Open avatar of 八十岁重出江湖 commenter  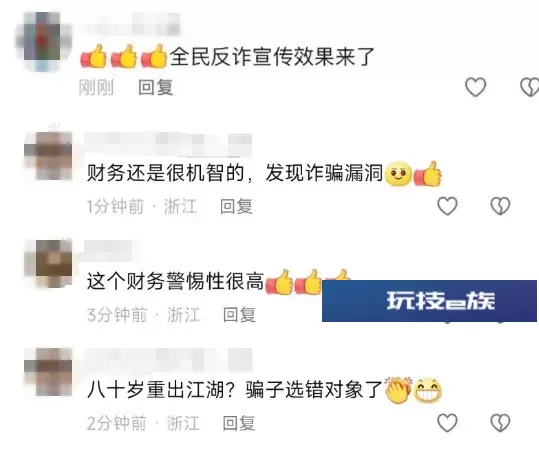pyautogui.click(x=48, y=372)
